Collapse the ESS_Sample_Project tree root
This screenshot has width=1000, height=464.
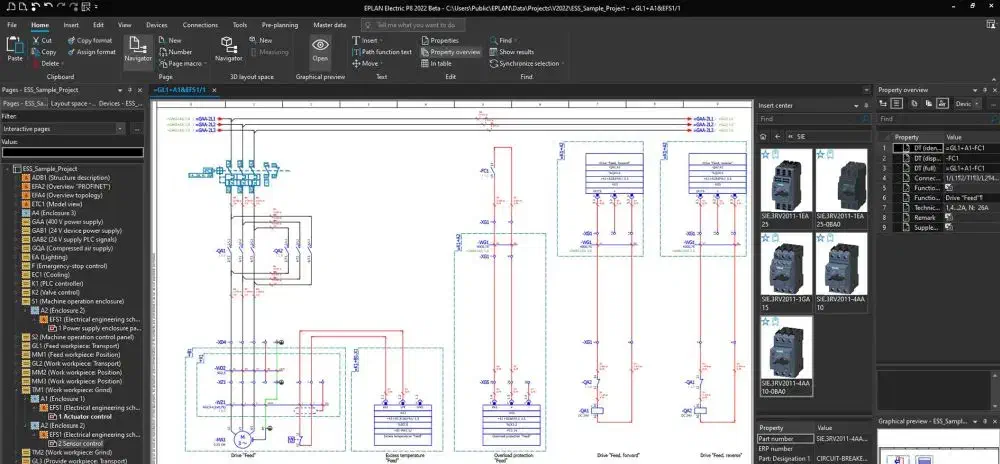(x=5, y=169)
